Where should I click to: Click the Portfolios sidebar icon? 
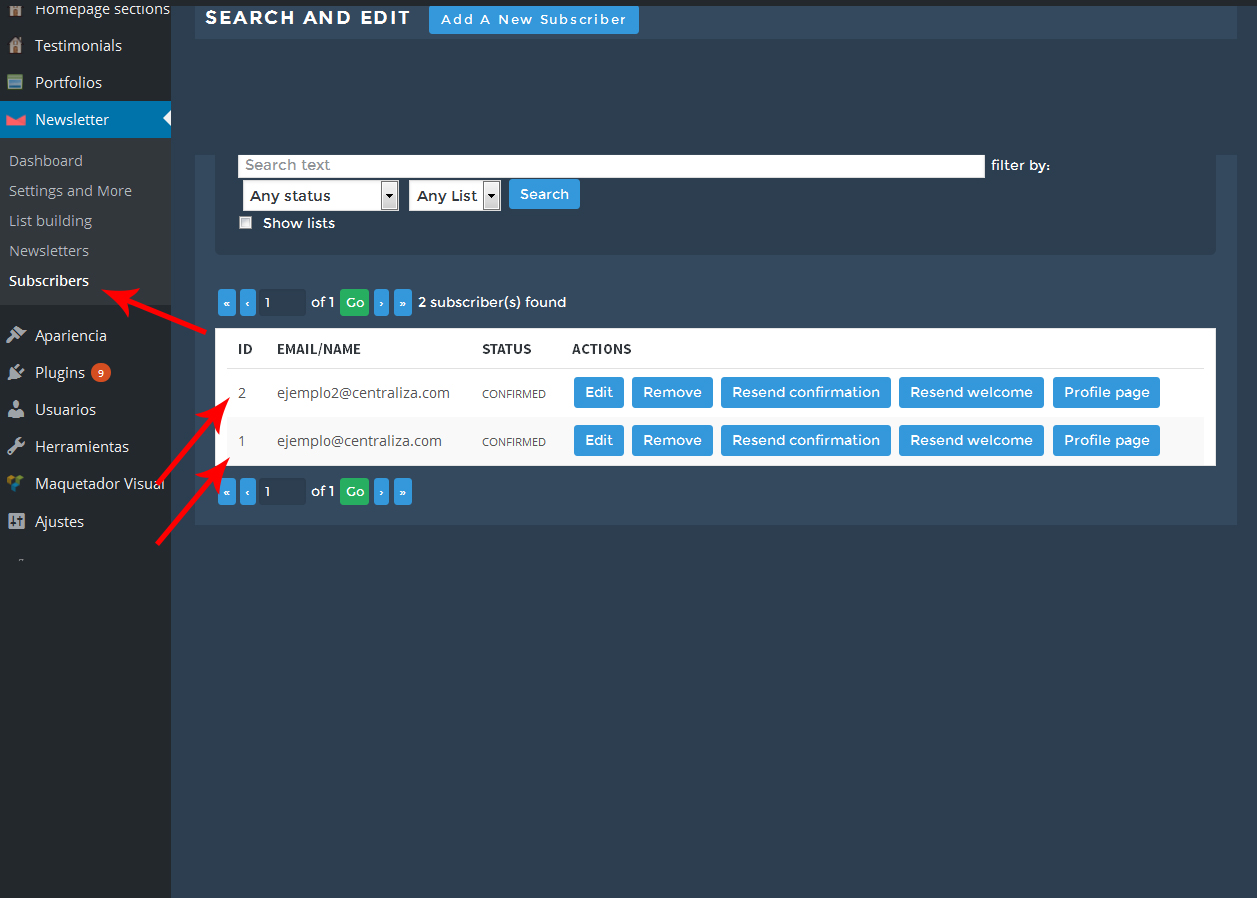(15, 83)
